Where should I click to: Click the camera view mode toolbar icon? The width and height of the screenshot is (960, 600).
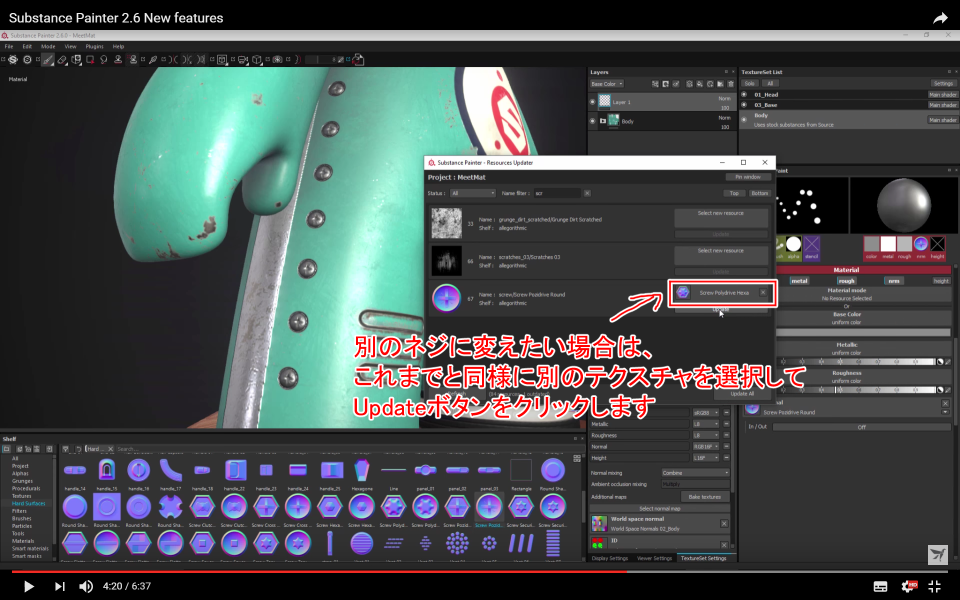point(242,59)
